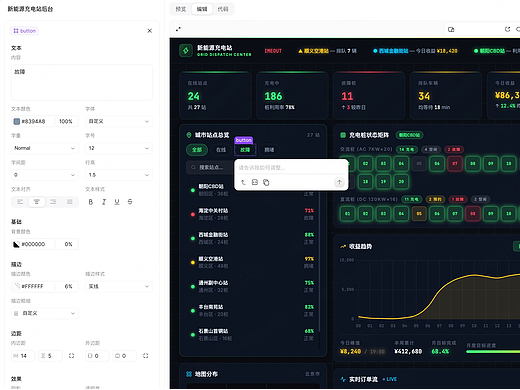The width and height of the screenshot is (520, 390).
Task: Click the stroke width lines icon
Action: click(16, 313)
